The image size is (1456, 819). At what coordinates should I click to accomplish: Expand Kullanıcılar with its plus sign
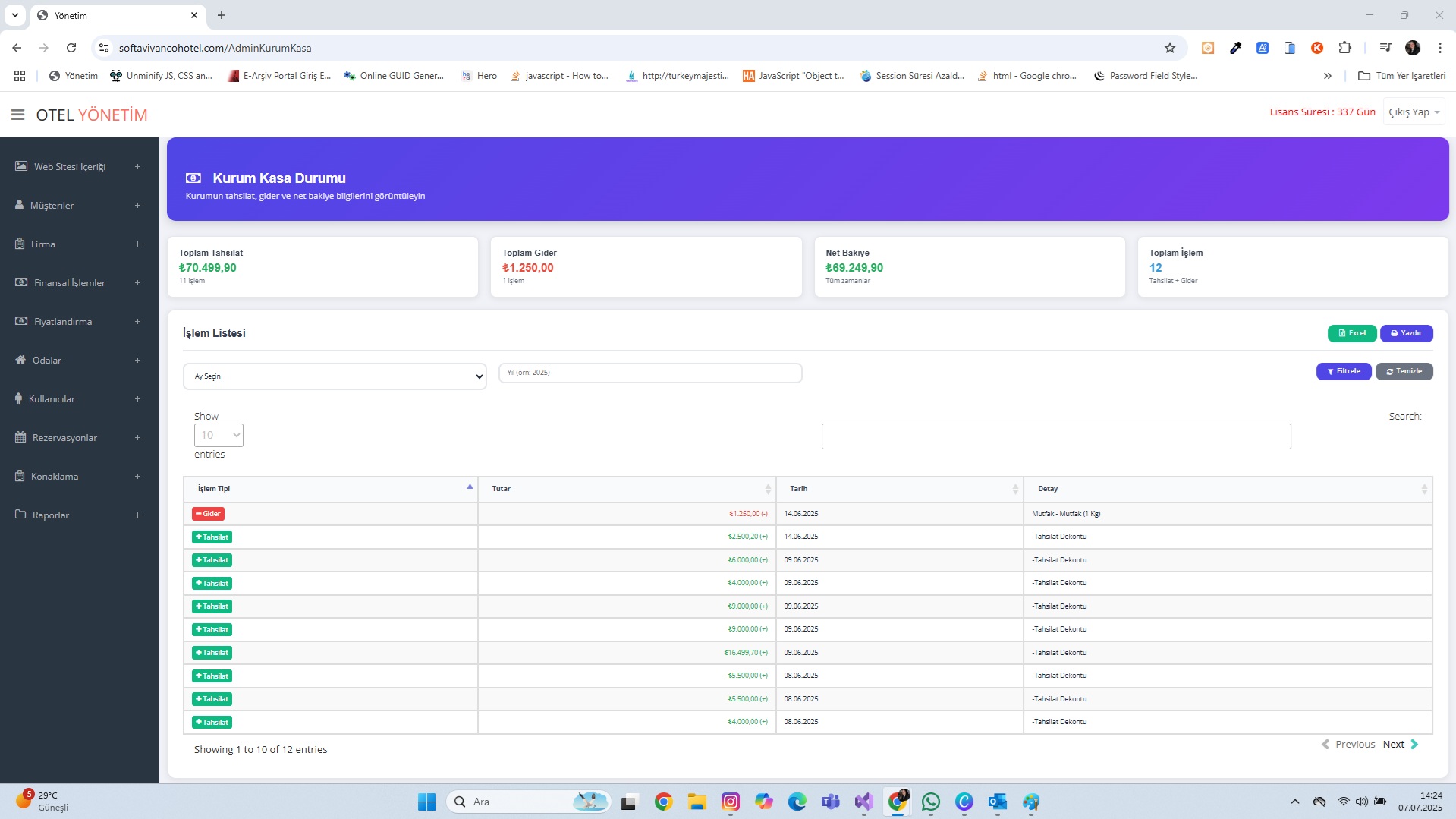(137, 398)
